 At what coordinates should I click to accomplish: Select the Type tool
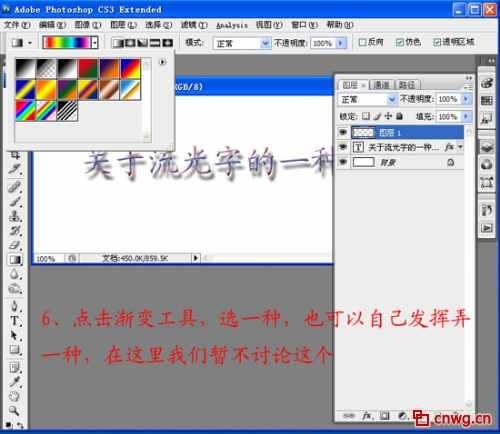[x=15, y=321]
